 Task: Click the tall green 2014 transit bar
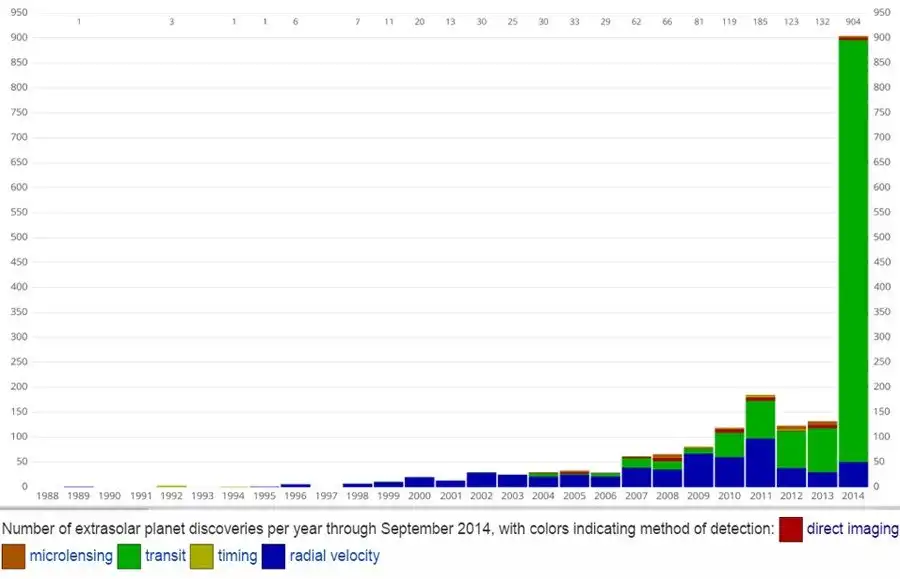853,250
